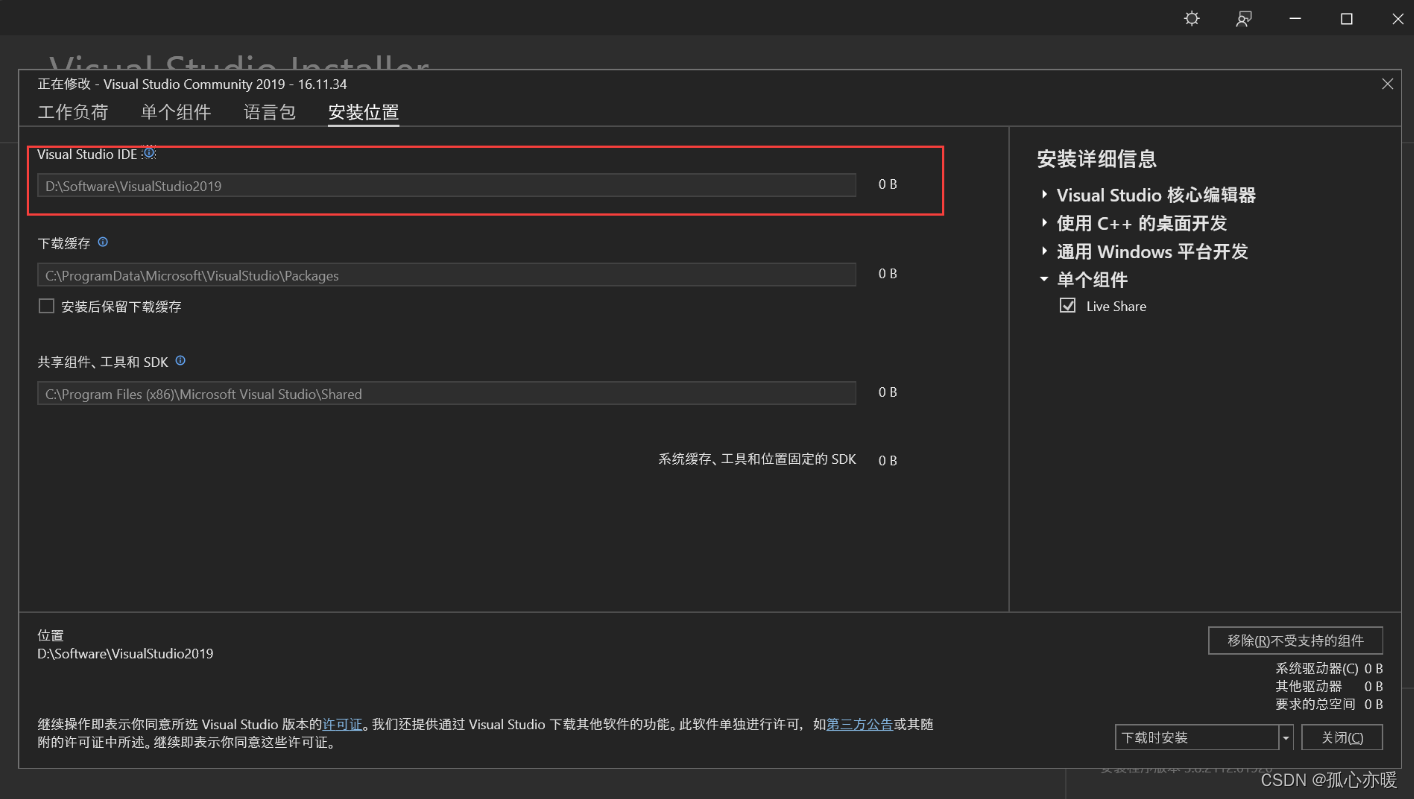Click the 系统驱动器(C) label
Image resolution: width=1414 pixels, height=799 pixels.
1317,668
